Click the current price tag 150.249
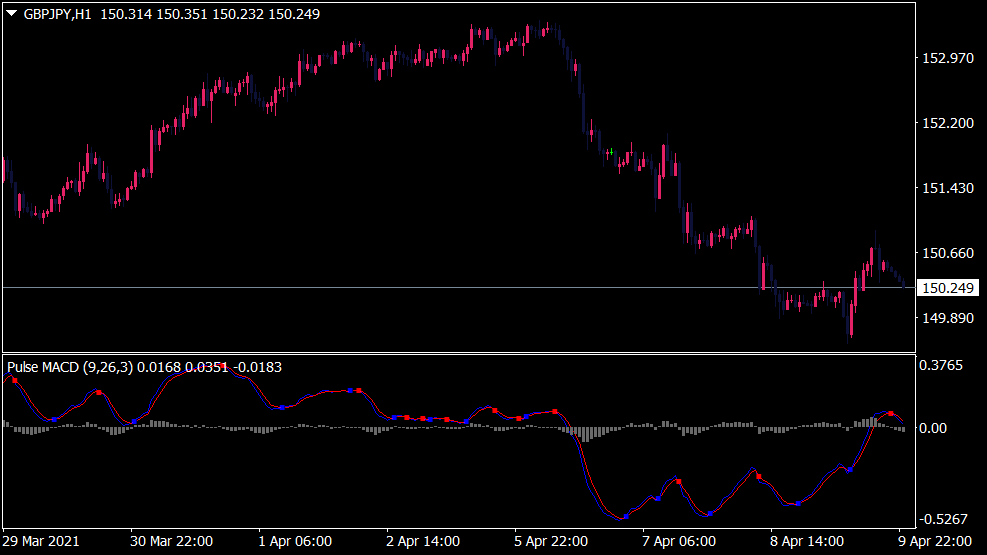The width and height of the screenshot is (987, 555). pos(948,288)
